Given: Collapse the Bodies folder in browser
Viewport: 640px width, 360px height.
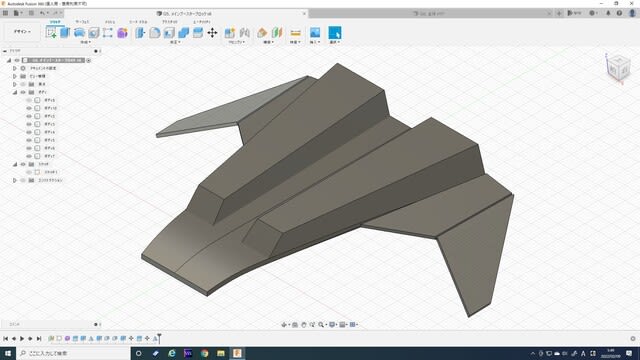Looking at the screenshot, I should [15, 92].
